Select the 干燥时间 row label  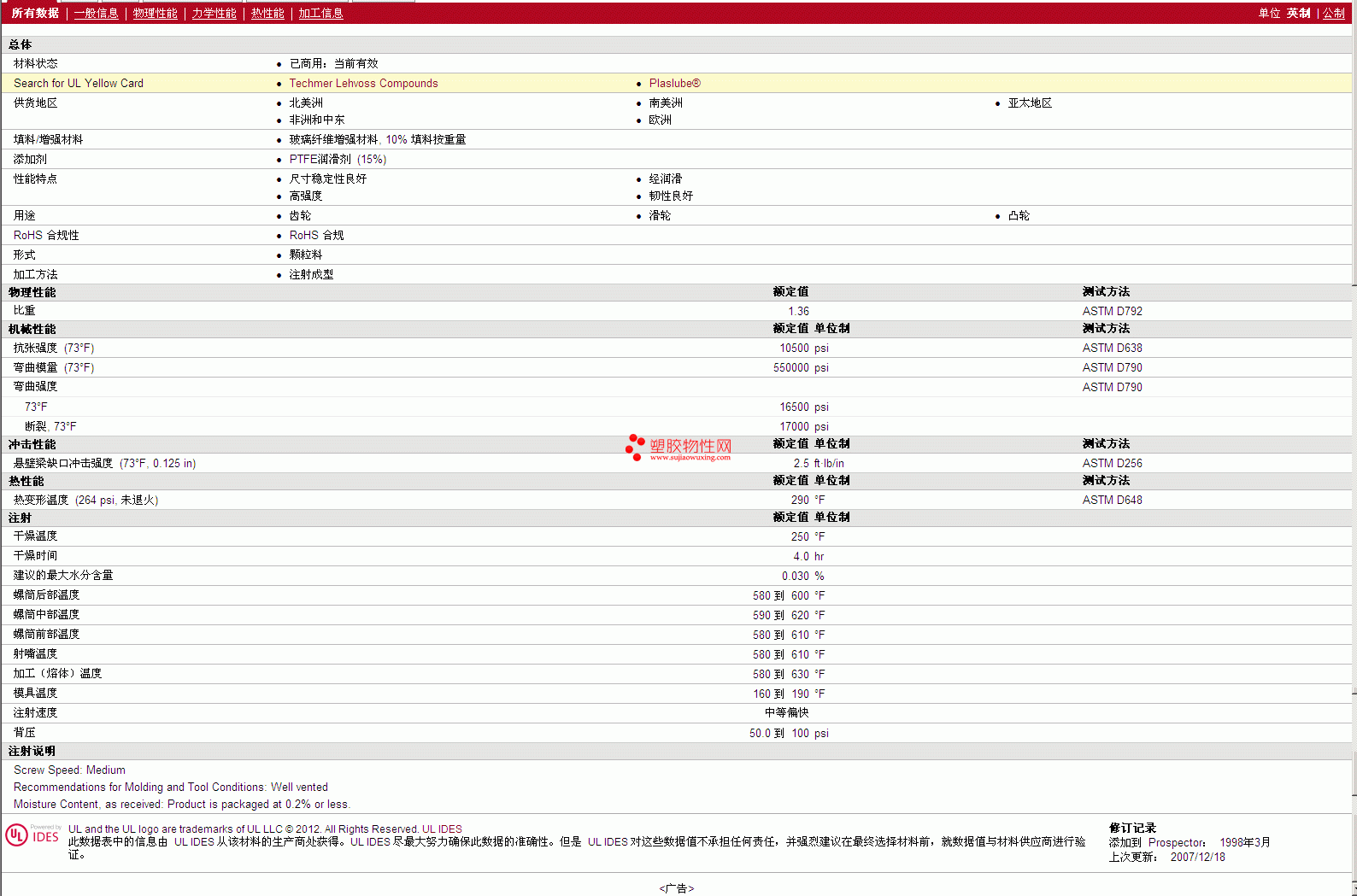click(35, 556)
